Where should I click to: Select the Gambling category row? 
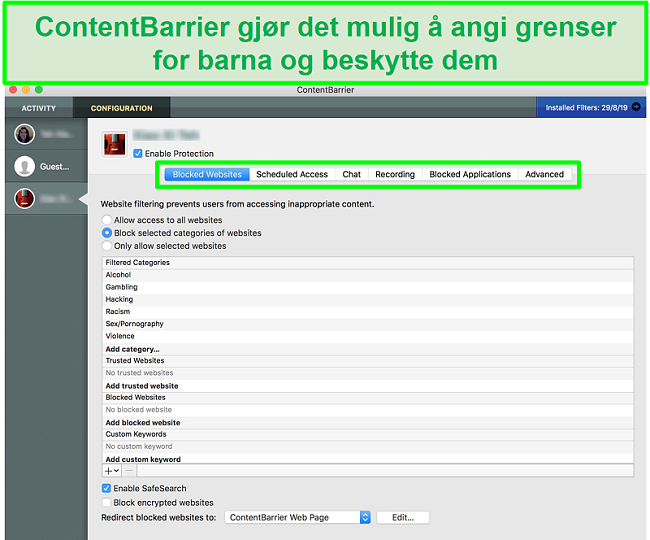point(368,287)
